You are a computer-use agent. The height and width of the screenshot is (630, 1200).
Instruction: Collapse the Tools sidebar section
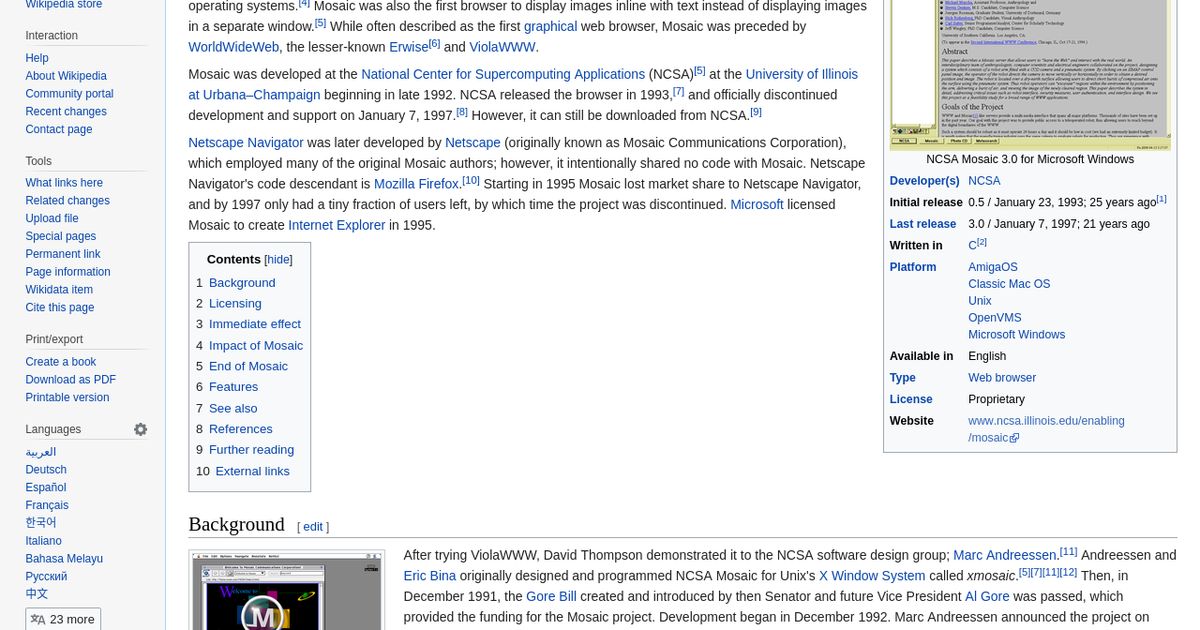click(38, 161)
